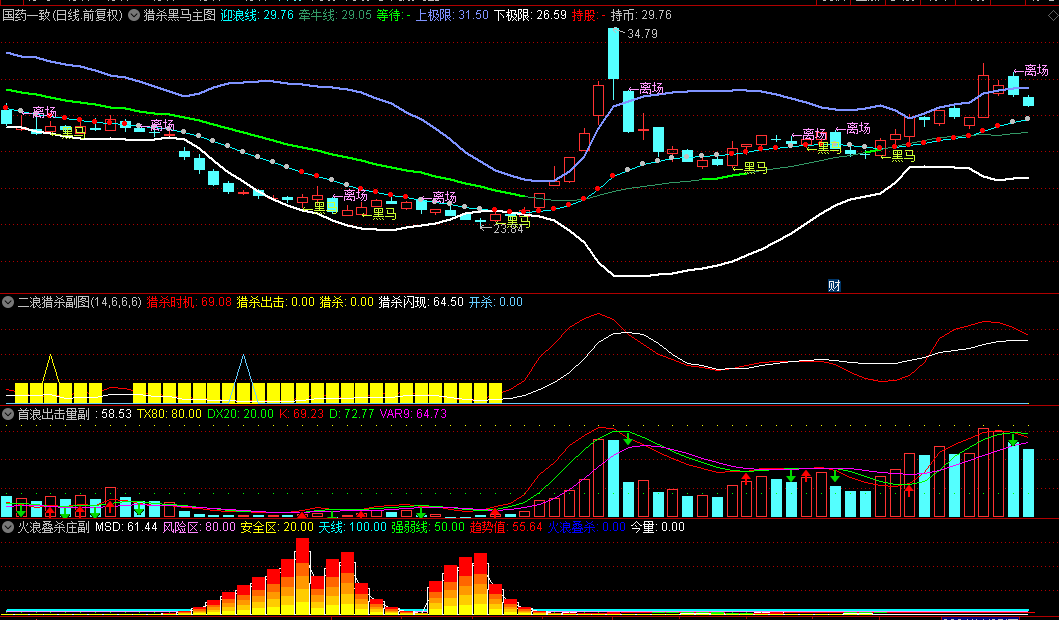Expand the 二浪猎杀副图 indicator dropdown arrow
Image resolution: width=1059 pixels, height=620 pixels.
(8, 302)
